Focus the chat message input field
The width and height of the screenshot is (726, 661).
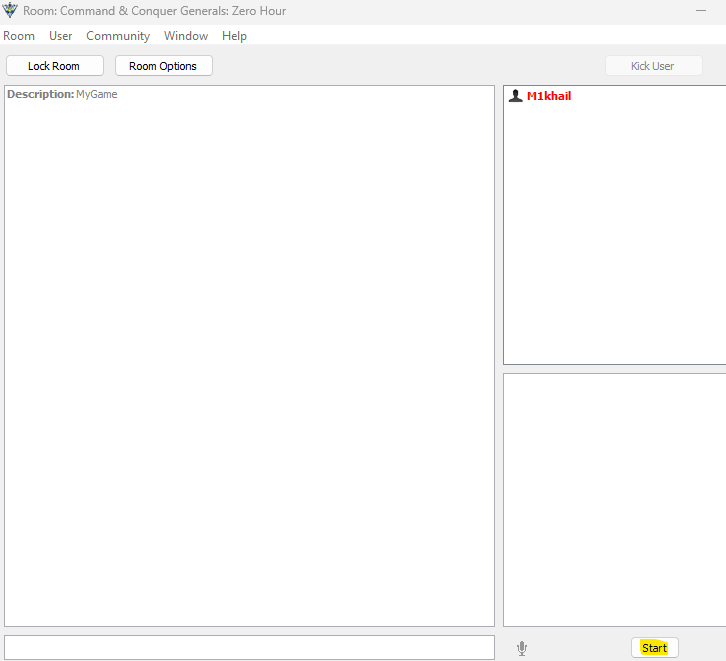249,647
